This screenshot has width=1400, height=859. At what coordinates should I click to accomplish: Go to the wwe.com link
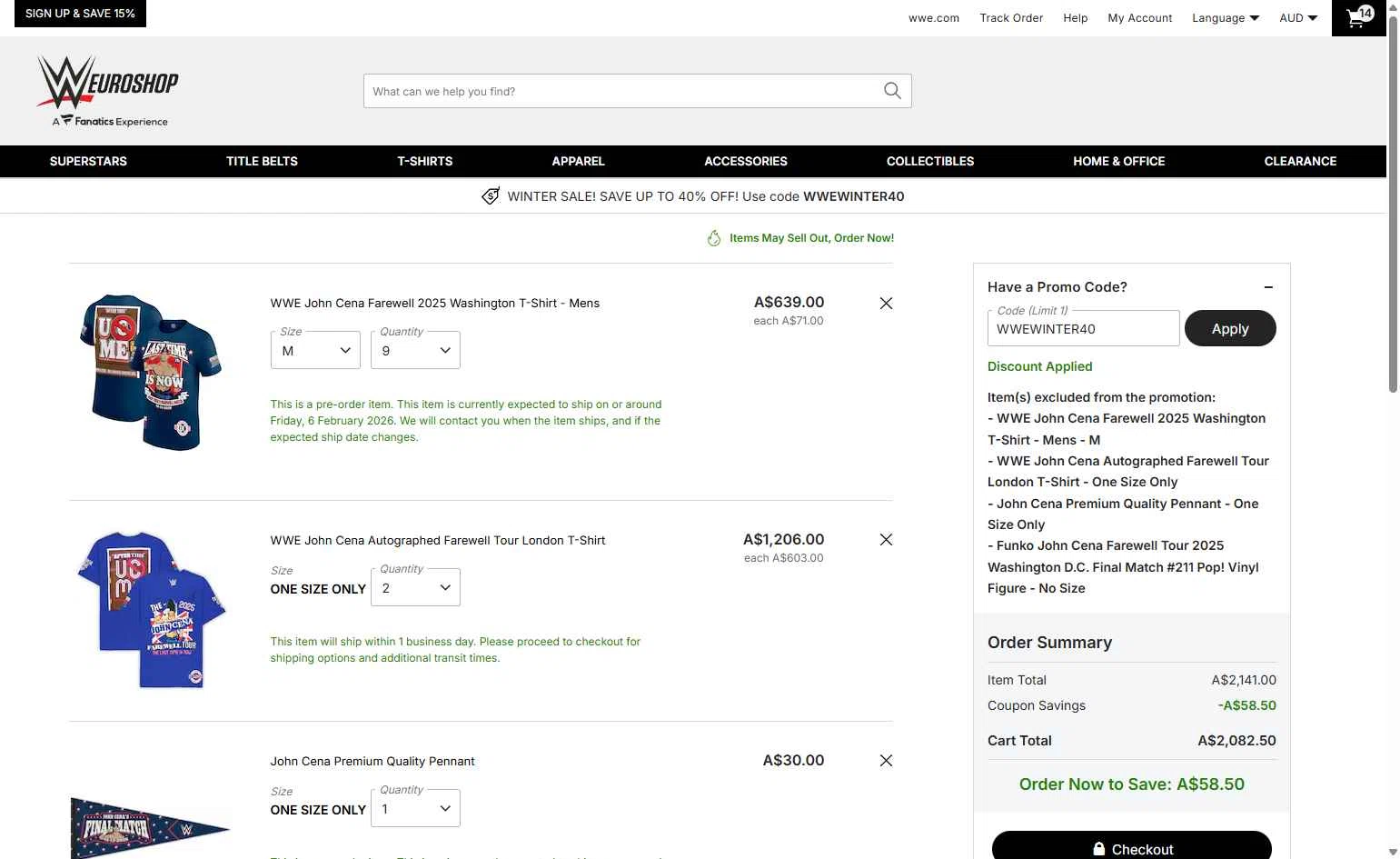tap(934, 18)
